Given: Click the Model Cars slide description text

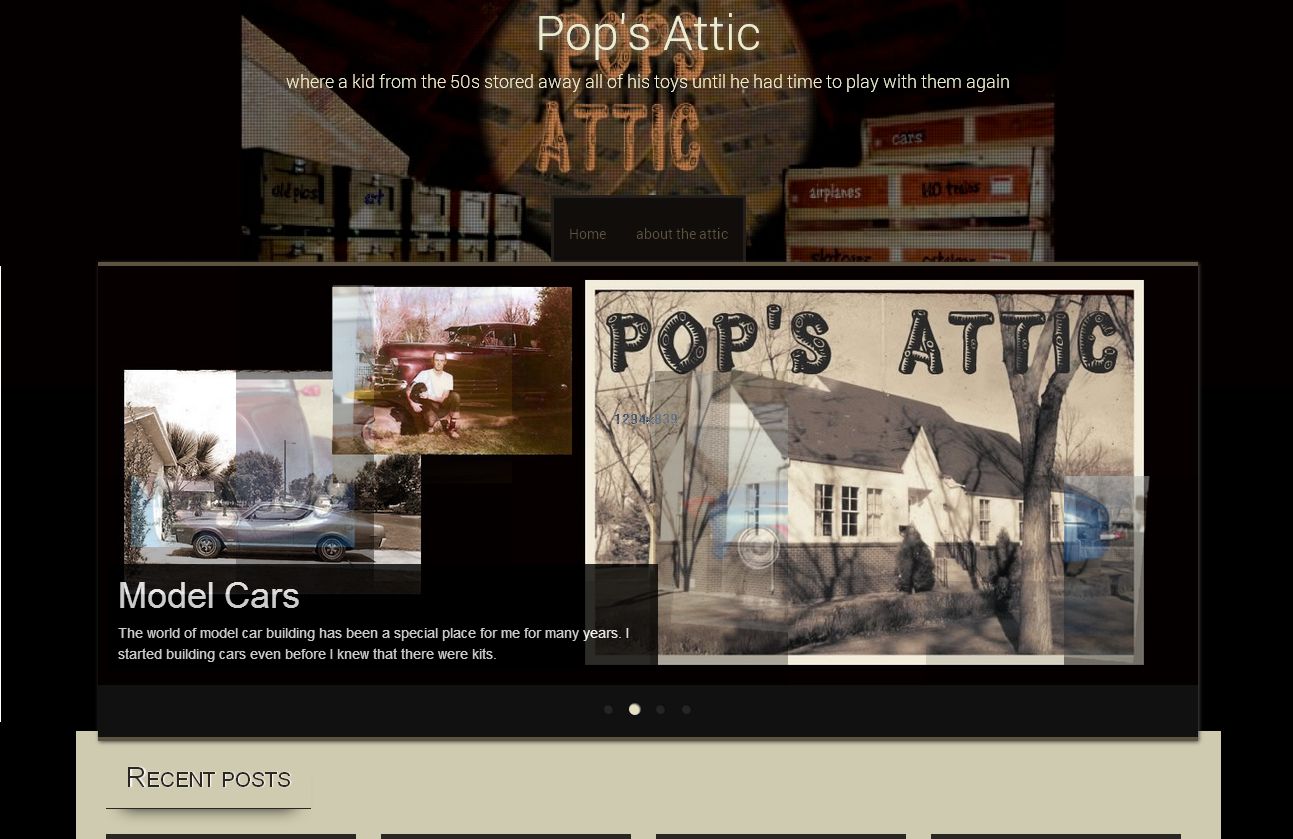Looking at the screenshot, I should click(372, 644).
